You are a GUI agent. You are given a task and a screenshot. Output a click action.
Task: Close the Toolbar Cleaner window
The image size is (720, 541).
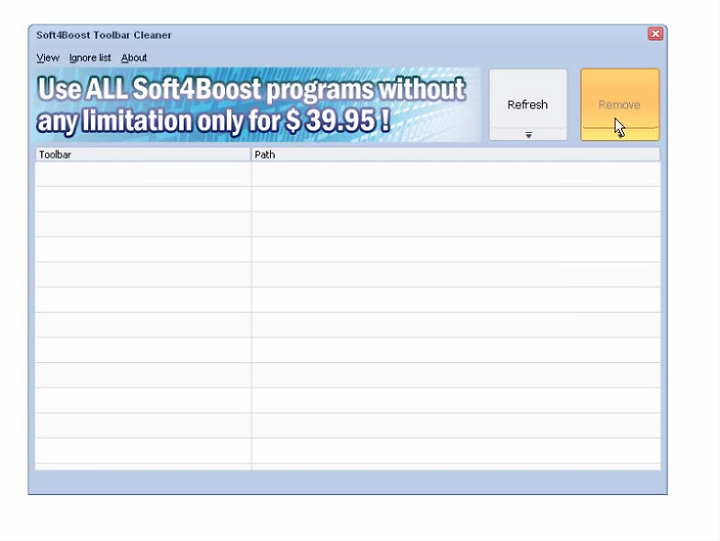[655, 34]
